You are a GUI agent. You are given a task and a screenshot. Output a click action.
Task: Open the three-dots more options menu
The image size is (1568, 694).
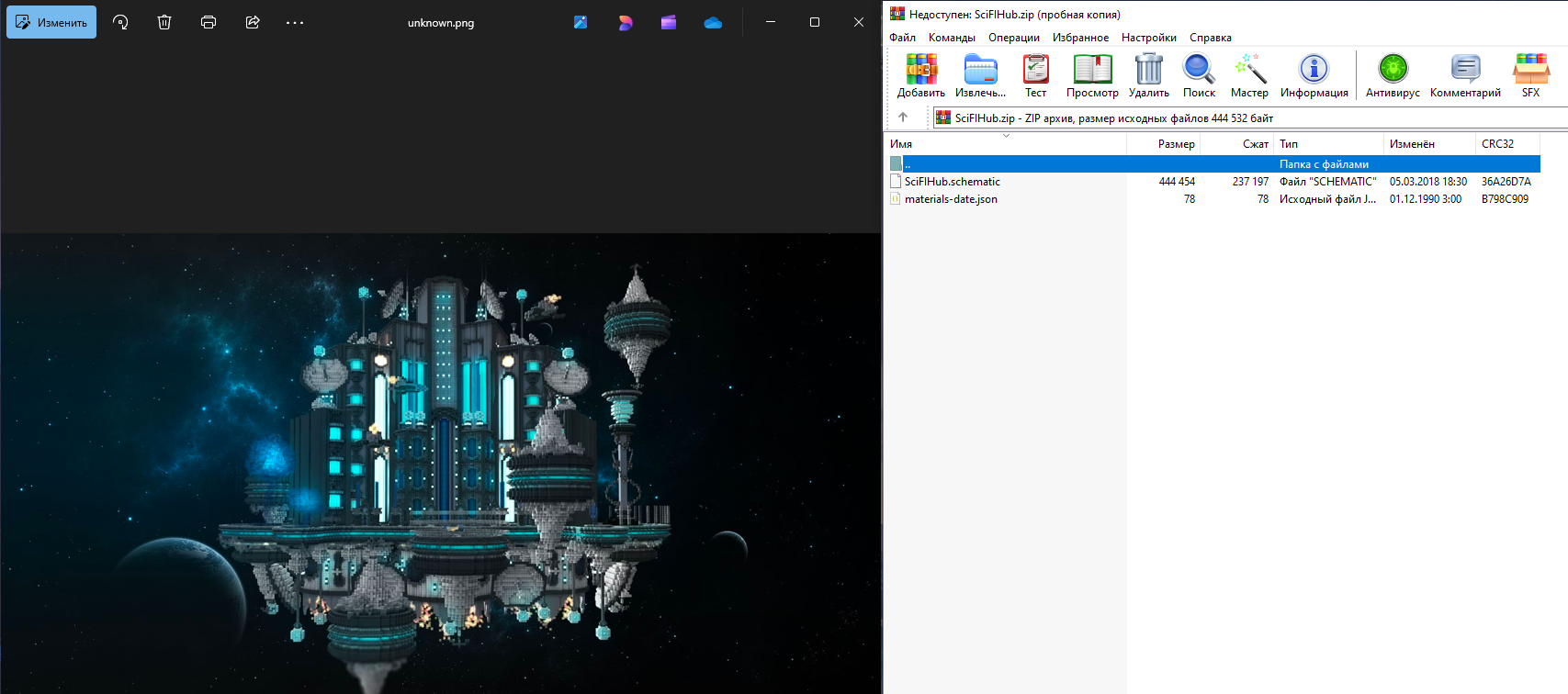(295, 22)
